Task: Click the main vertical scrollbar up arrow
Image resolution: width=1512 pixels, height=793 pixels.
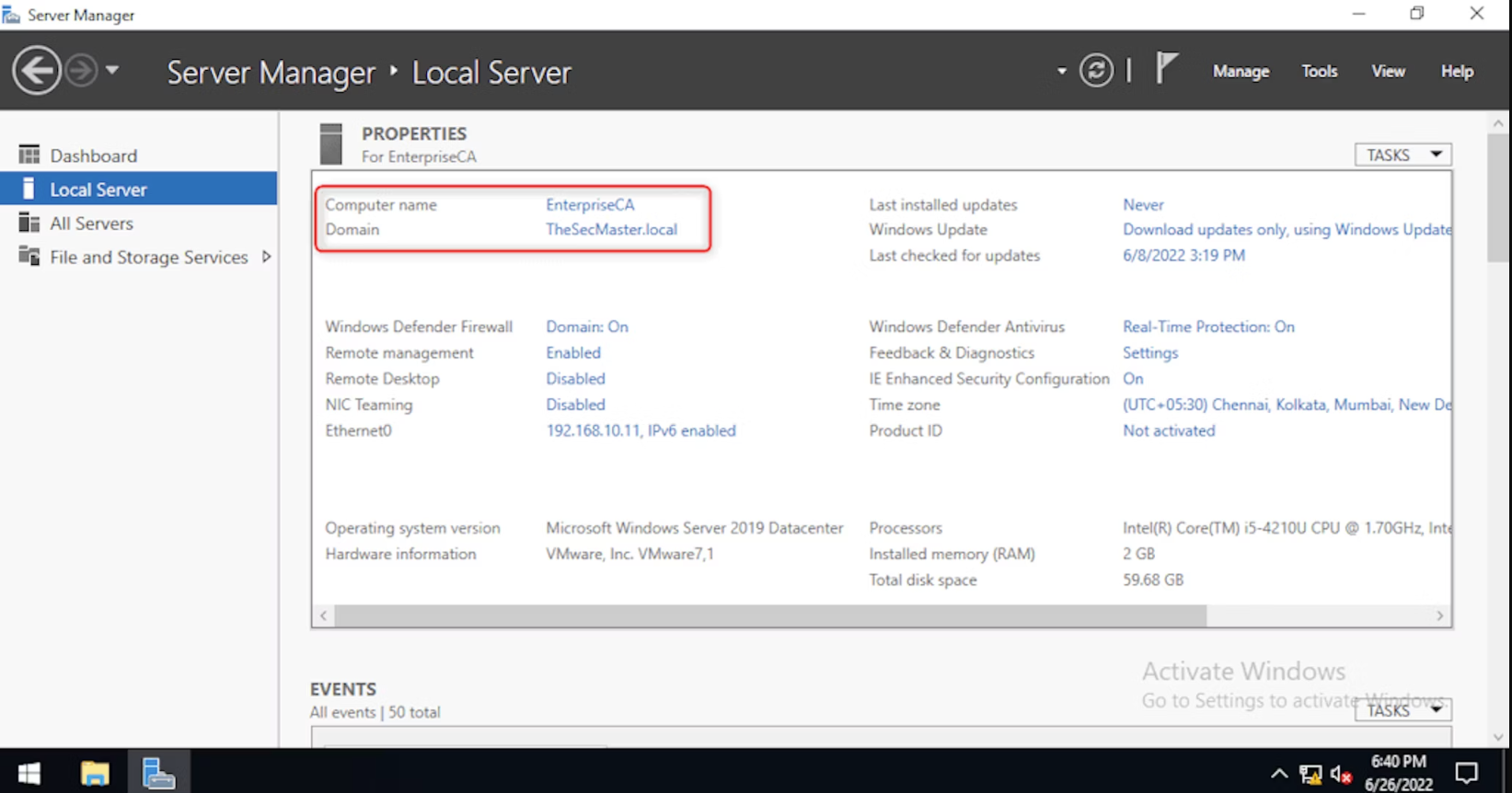Action: coord(1498,123)
